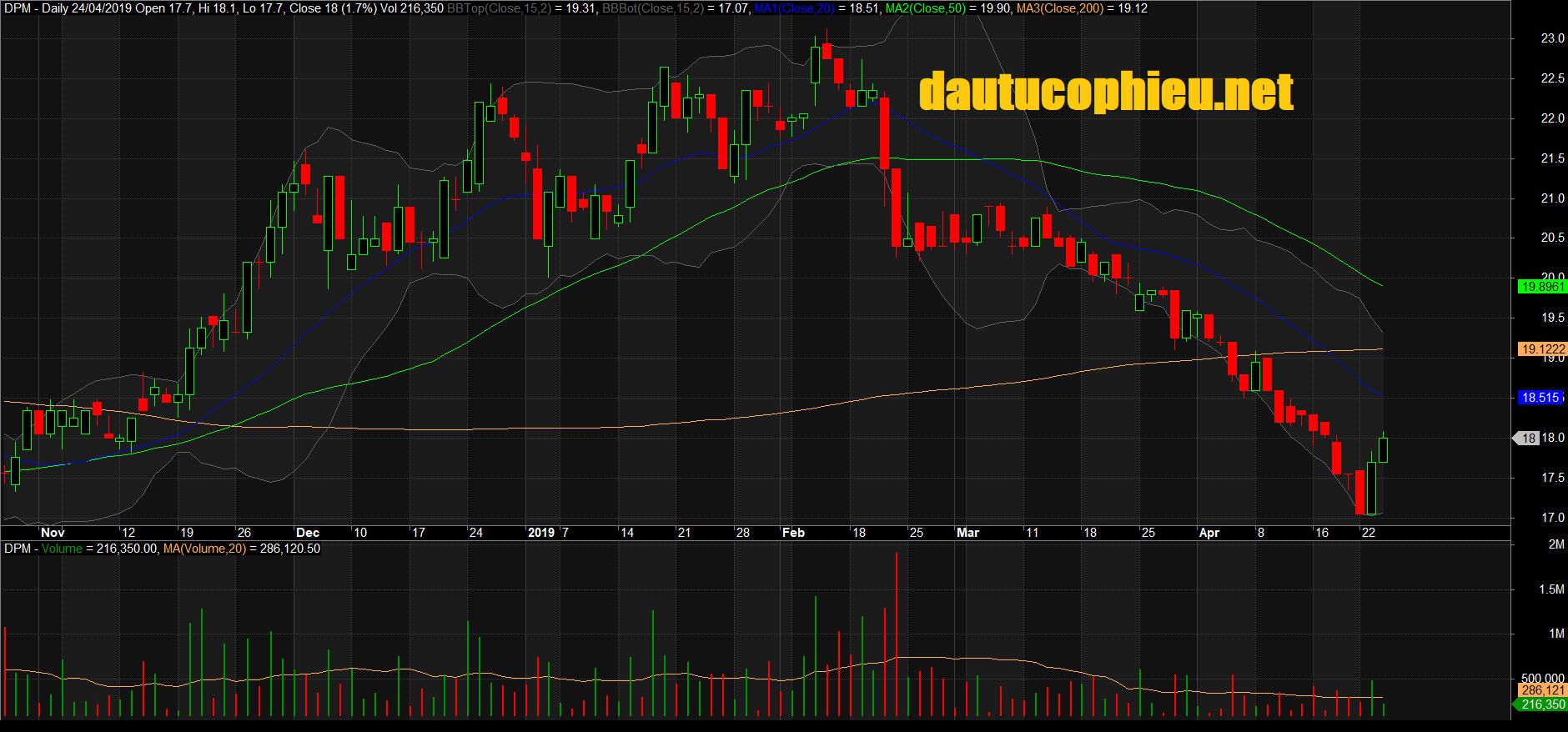Click the 'Nov' date axis label

point(53,533)
